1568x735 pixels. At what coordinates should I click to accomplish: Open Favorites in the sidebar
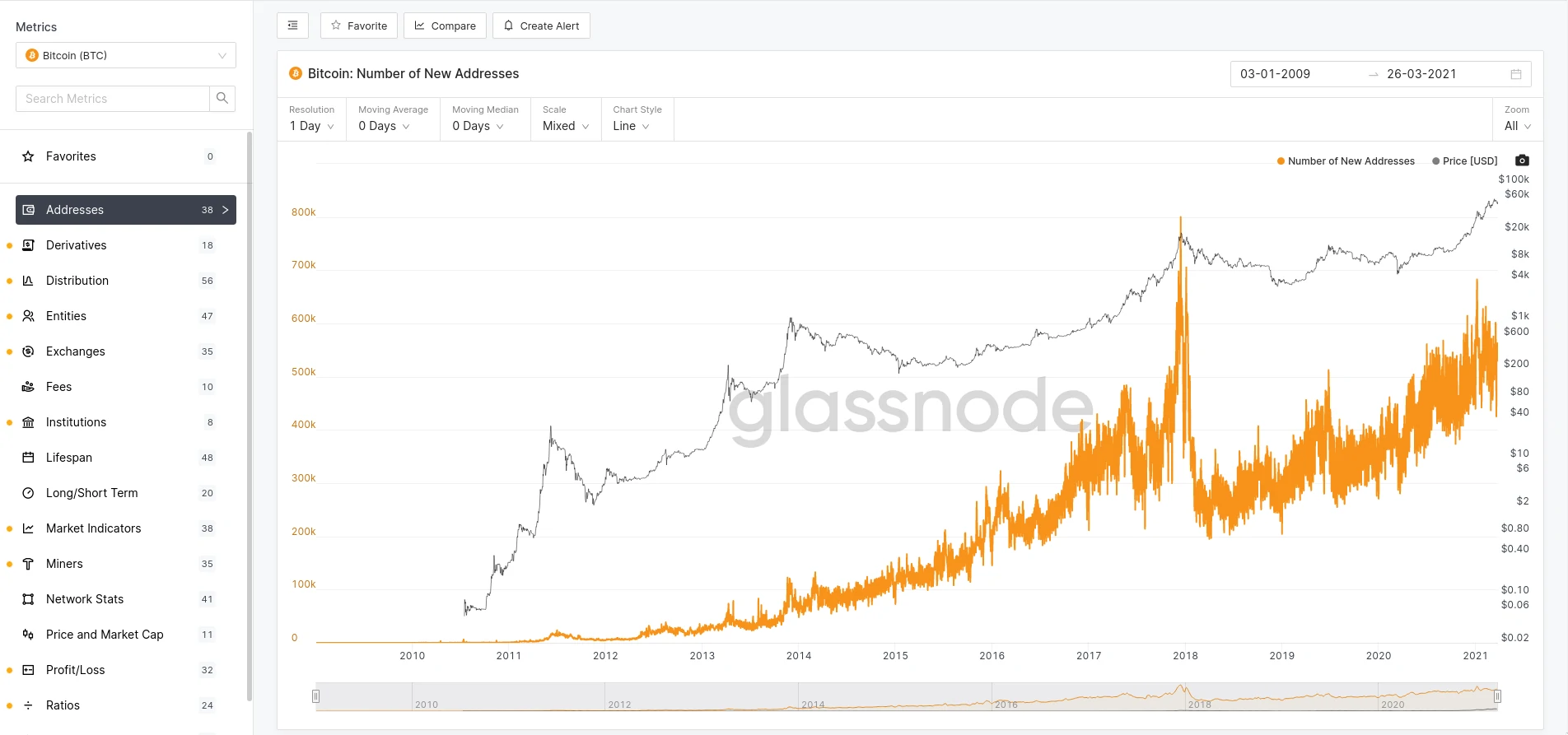click(126, 156)
